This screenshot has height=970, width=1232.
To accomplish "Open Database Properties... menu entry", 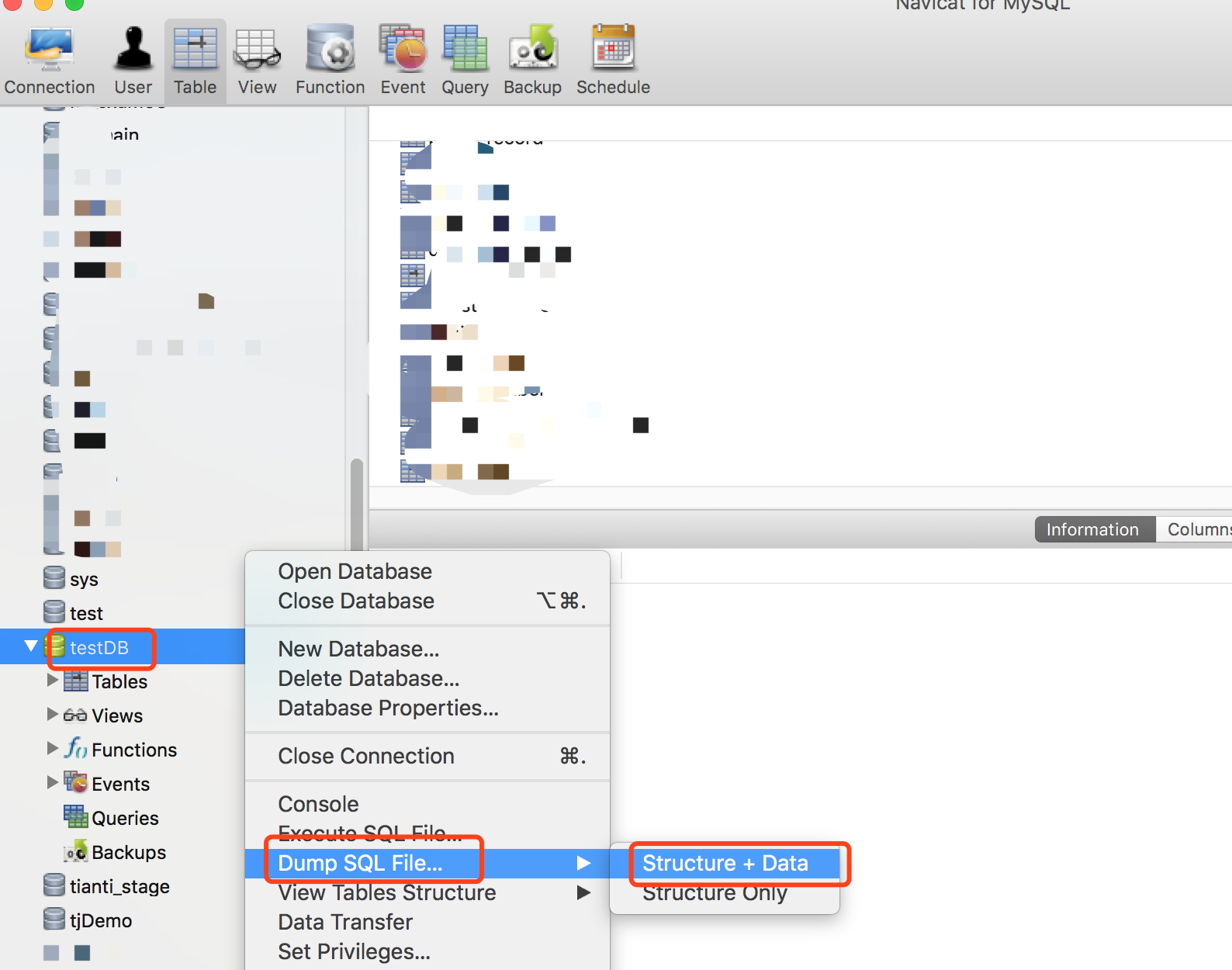I will (x=427, y=708).
